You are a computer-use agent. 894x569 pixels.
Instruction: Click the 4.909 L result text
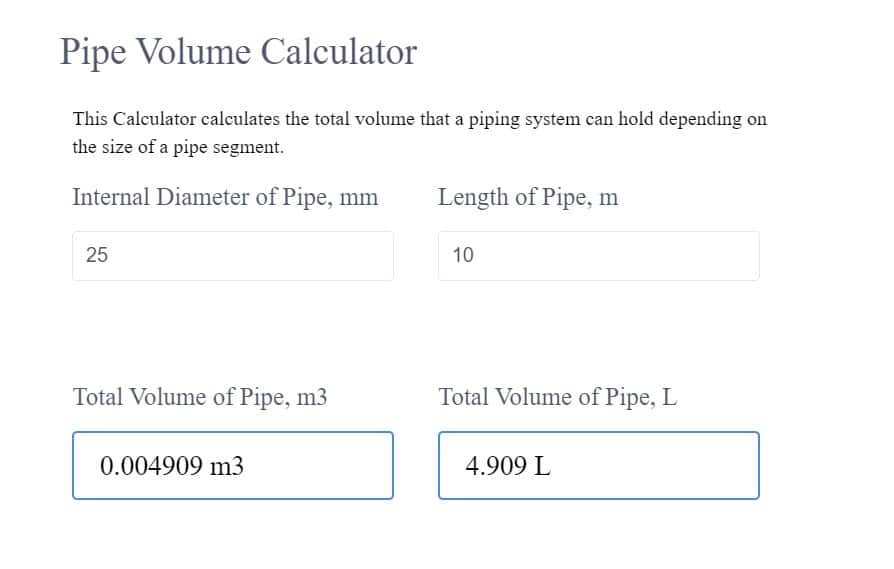pyautogui.click(x=508, y=465)
